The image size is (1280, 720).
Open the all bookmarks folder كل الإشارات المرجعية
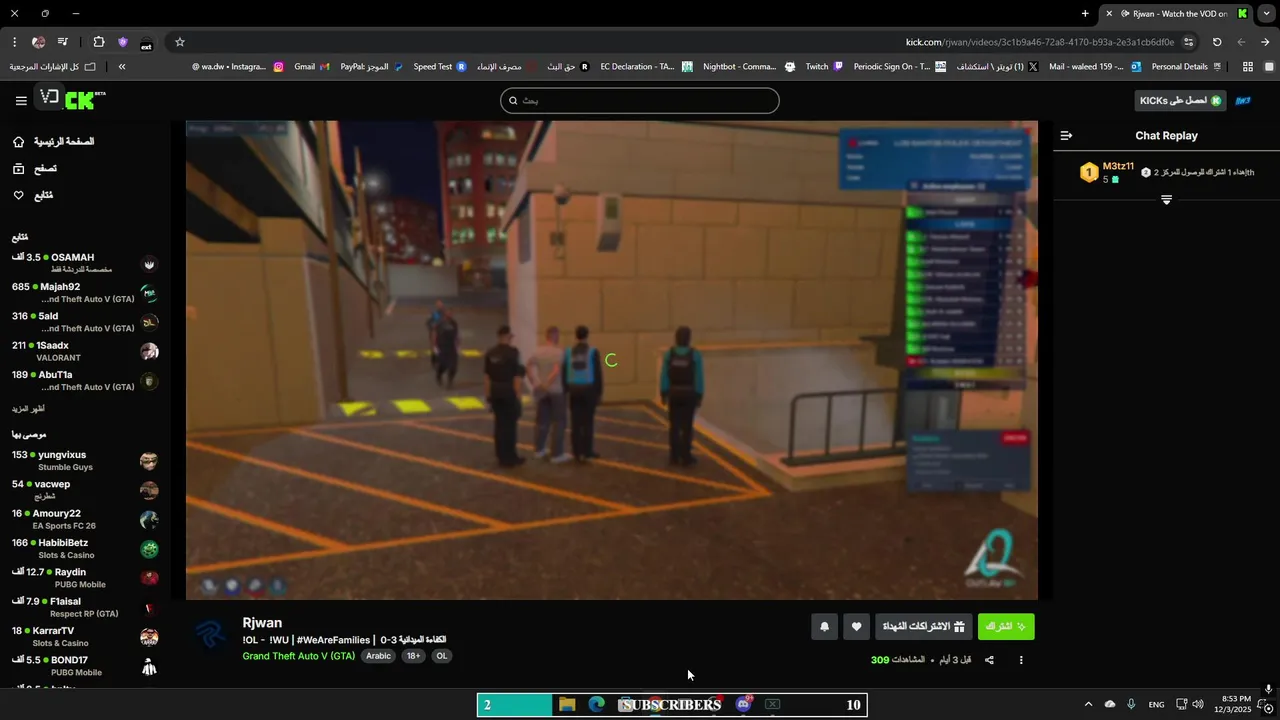pyautogui.click(x=52, y=67)
